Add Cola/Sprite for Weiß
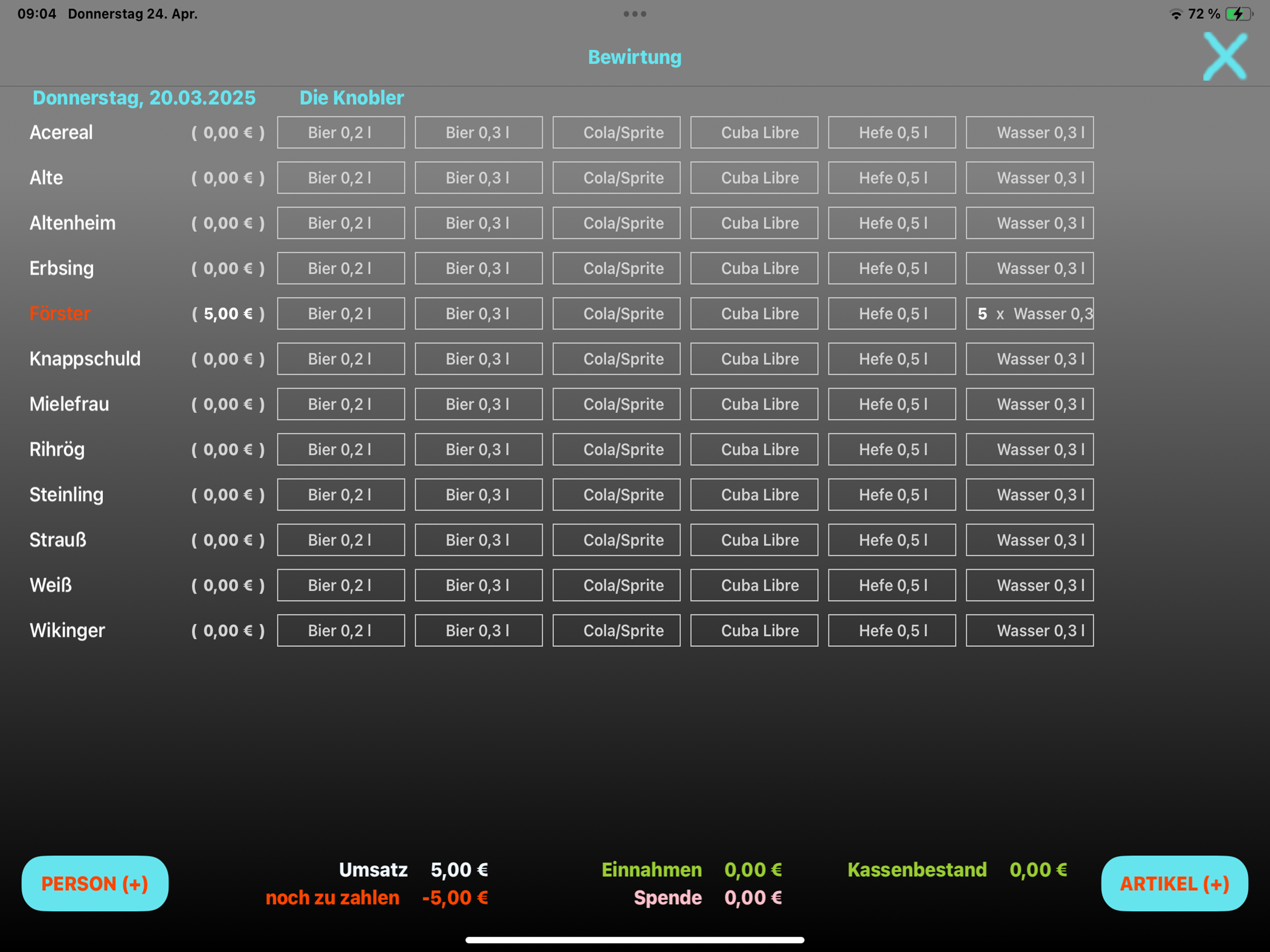Image resolution: width=1270 pixels, height=952 pixels. pos(616,585)
